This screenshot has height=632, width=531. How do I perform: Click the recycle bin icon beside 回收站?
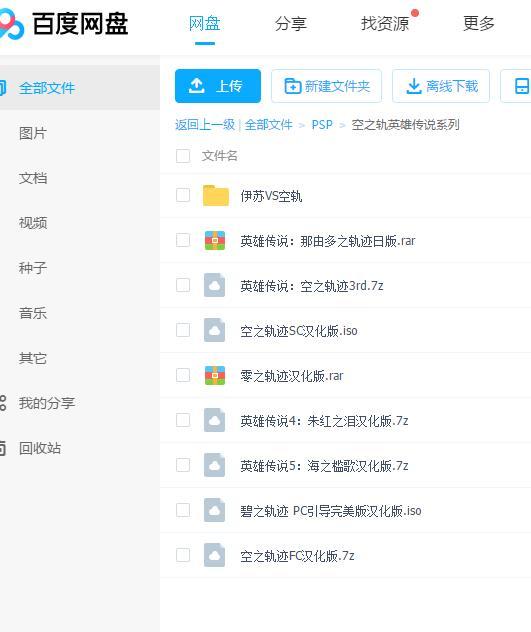3,448
